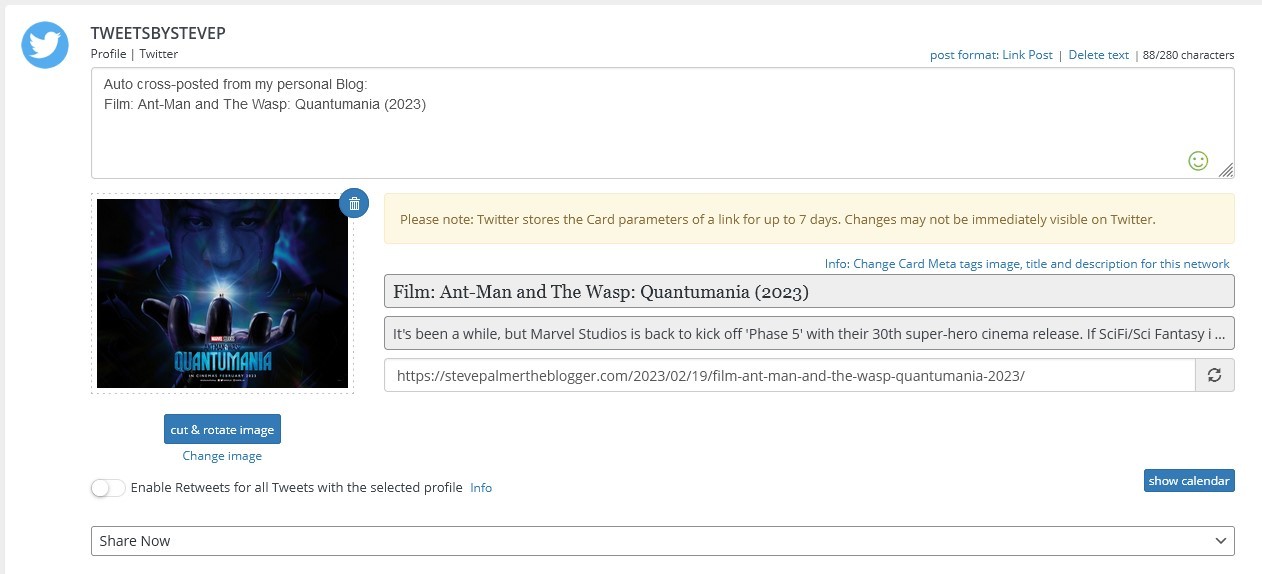Click the Twitter Card parameters notice
The image size is (1262, 574).
coord(809,219)
